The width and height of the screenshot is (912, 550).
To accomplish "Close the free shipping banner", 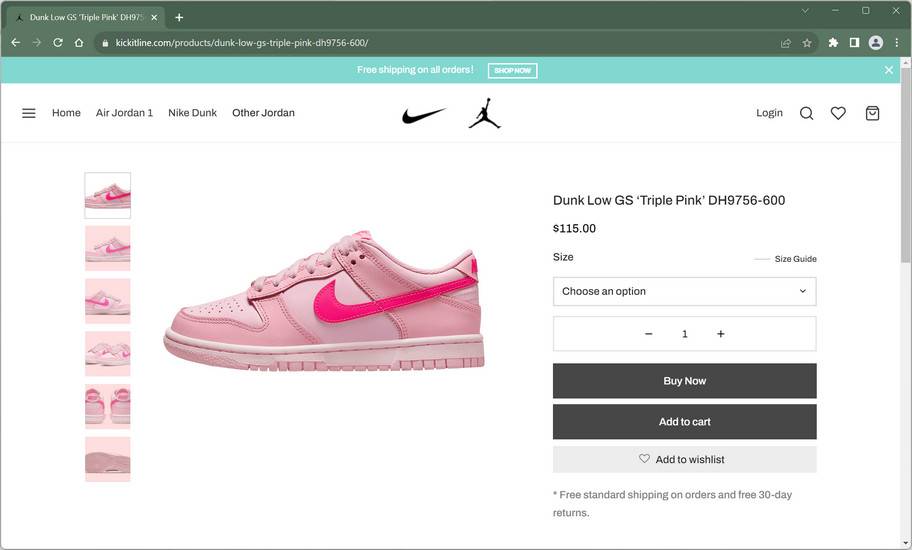I will click(x=888, y=70).
